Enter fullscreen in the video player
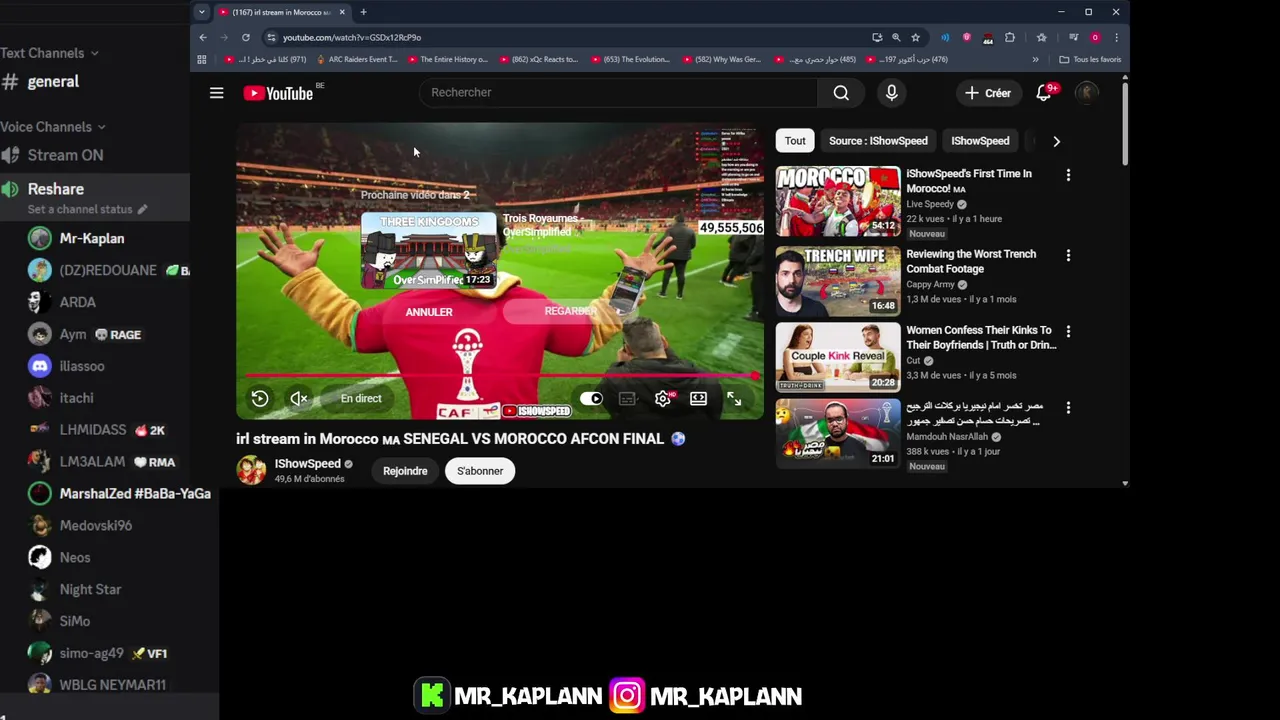The width and height of the screenshot is (1280, 720). coord(734,399)
